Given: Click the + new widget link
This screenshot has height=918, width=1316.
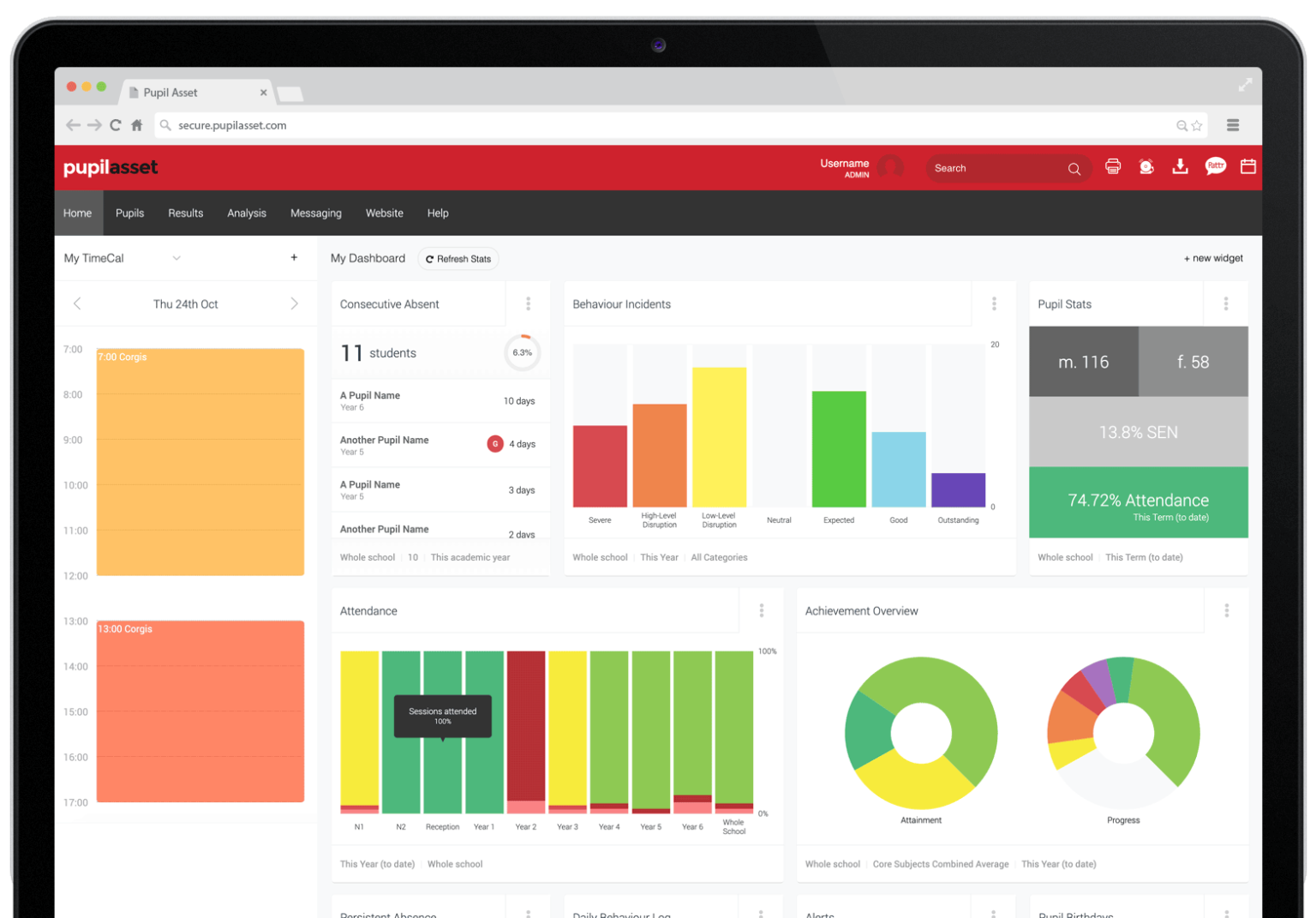Looking at the screenshot, I should pos(1213,258).
